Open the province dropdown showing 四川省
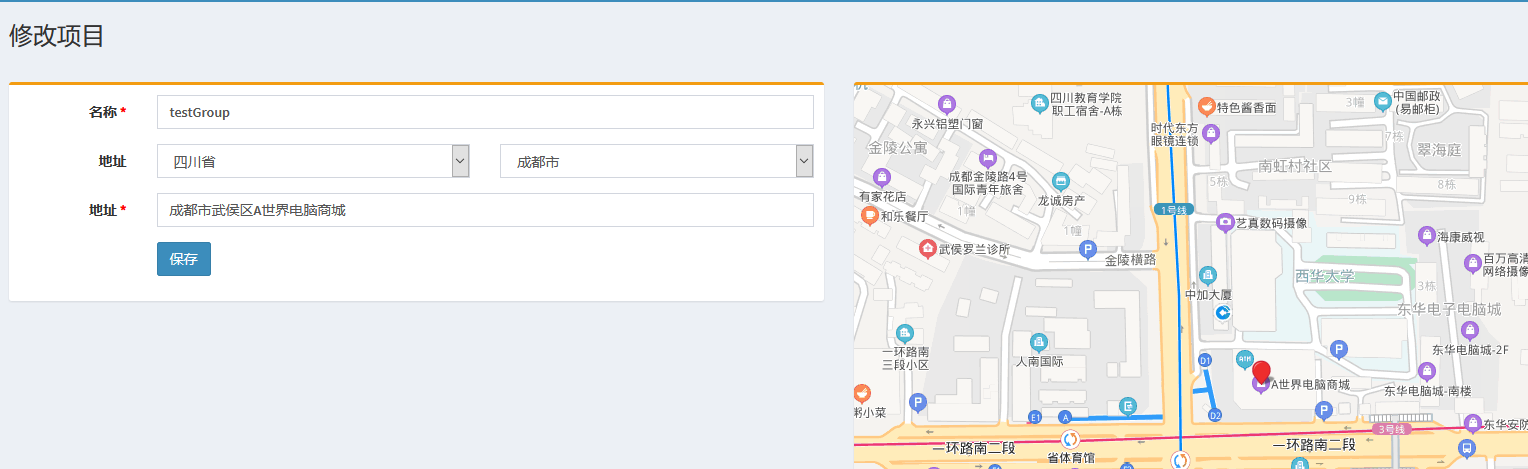This screenshot has height=469, width=1528. point(313,161)
